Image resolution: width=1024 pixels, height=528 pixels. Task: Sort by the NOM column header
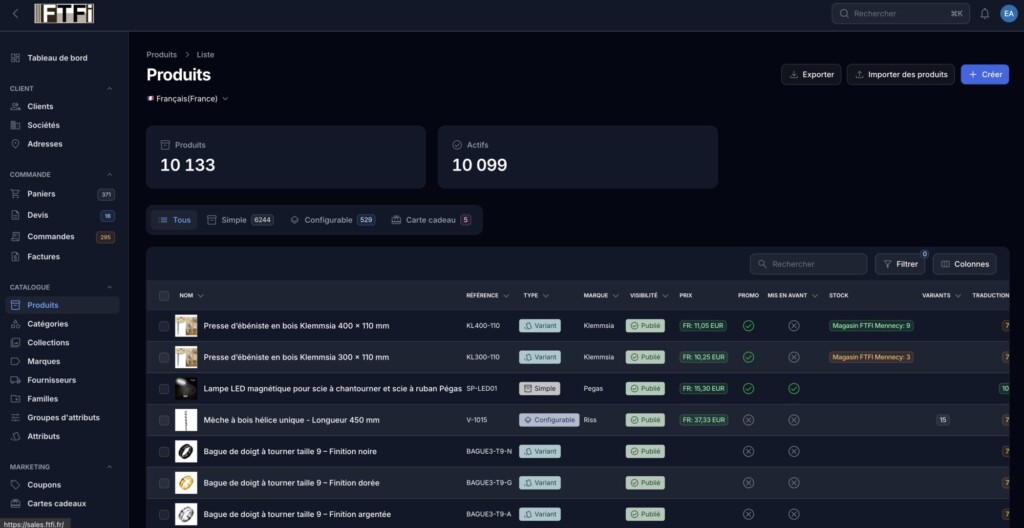191,295
